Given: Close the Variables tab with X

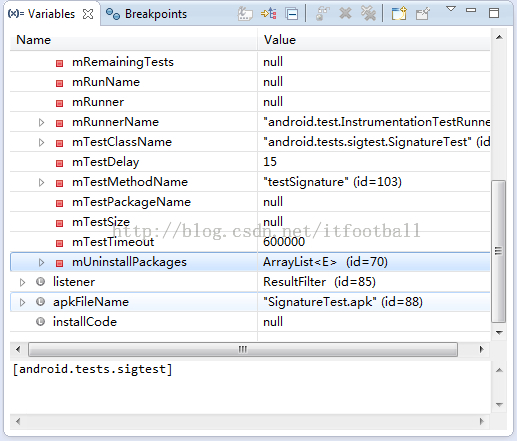Looking at the screenshot, I should pos(88,14).
